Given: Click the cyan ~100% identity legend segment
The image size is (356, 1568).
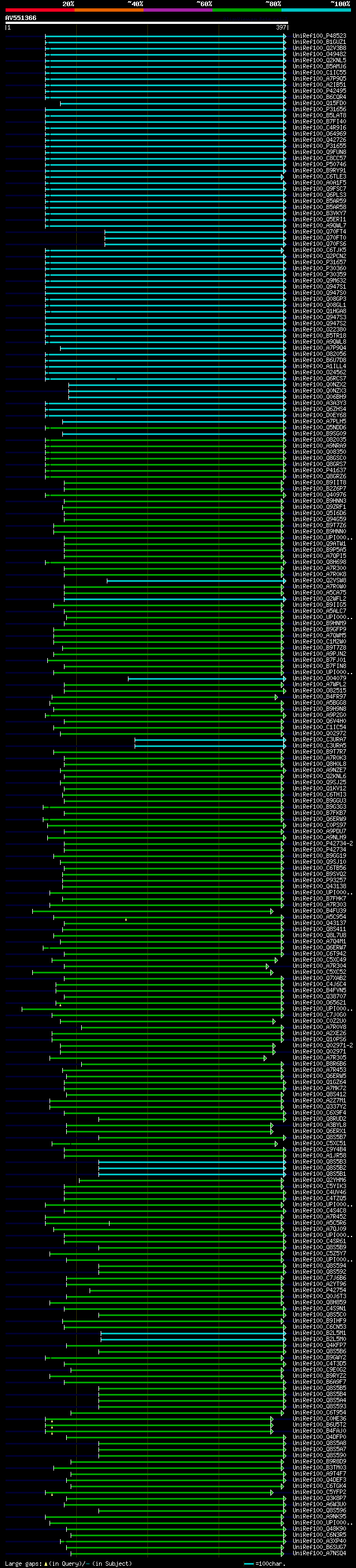Looking at the screenshot, I should tap(317, 10).
